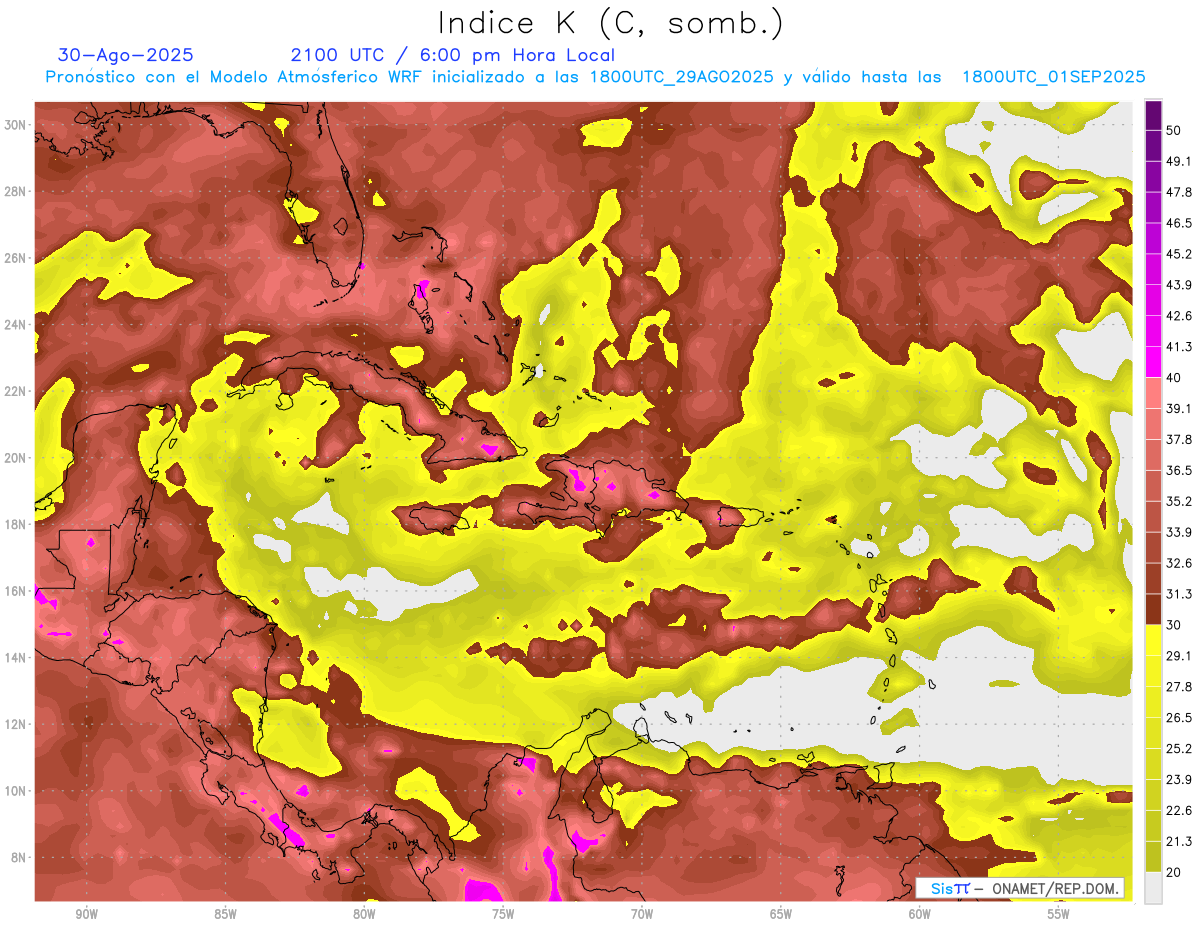The image size is (1200, 927).
Task: Click the colorbar value 23.9
Action: [x=1179, y=780]
